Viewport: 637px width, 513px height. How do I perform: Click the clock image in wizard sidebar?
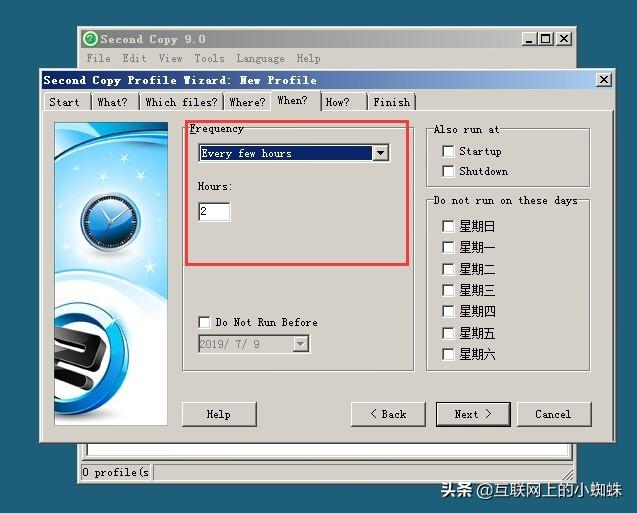(110, 222)
